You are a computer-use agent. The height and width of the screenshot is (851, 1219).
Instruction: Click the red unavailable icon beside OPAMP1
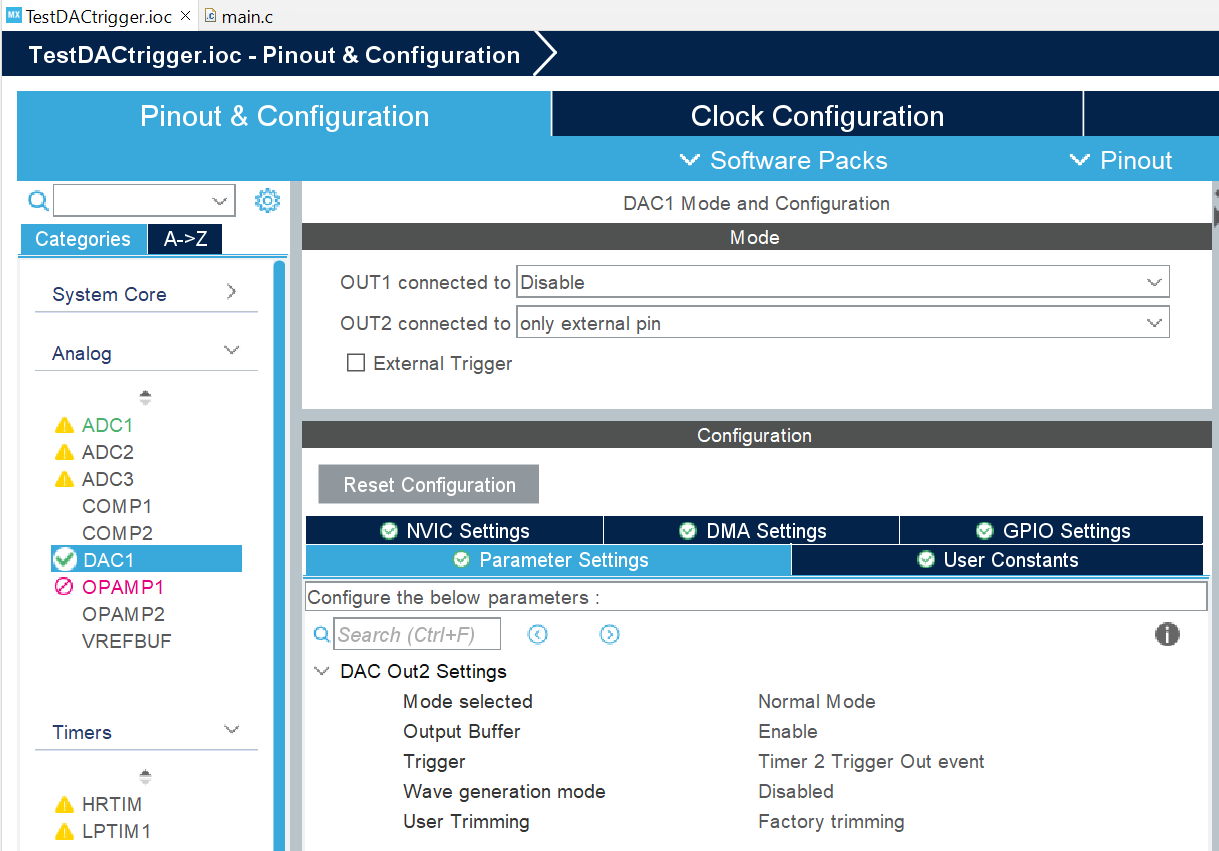pos(63,586)
